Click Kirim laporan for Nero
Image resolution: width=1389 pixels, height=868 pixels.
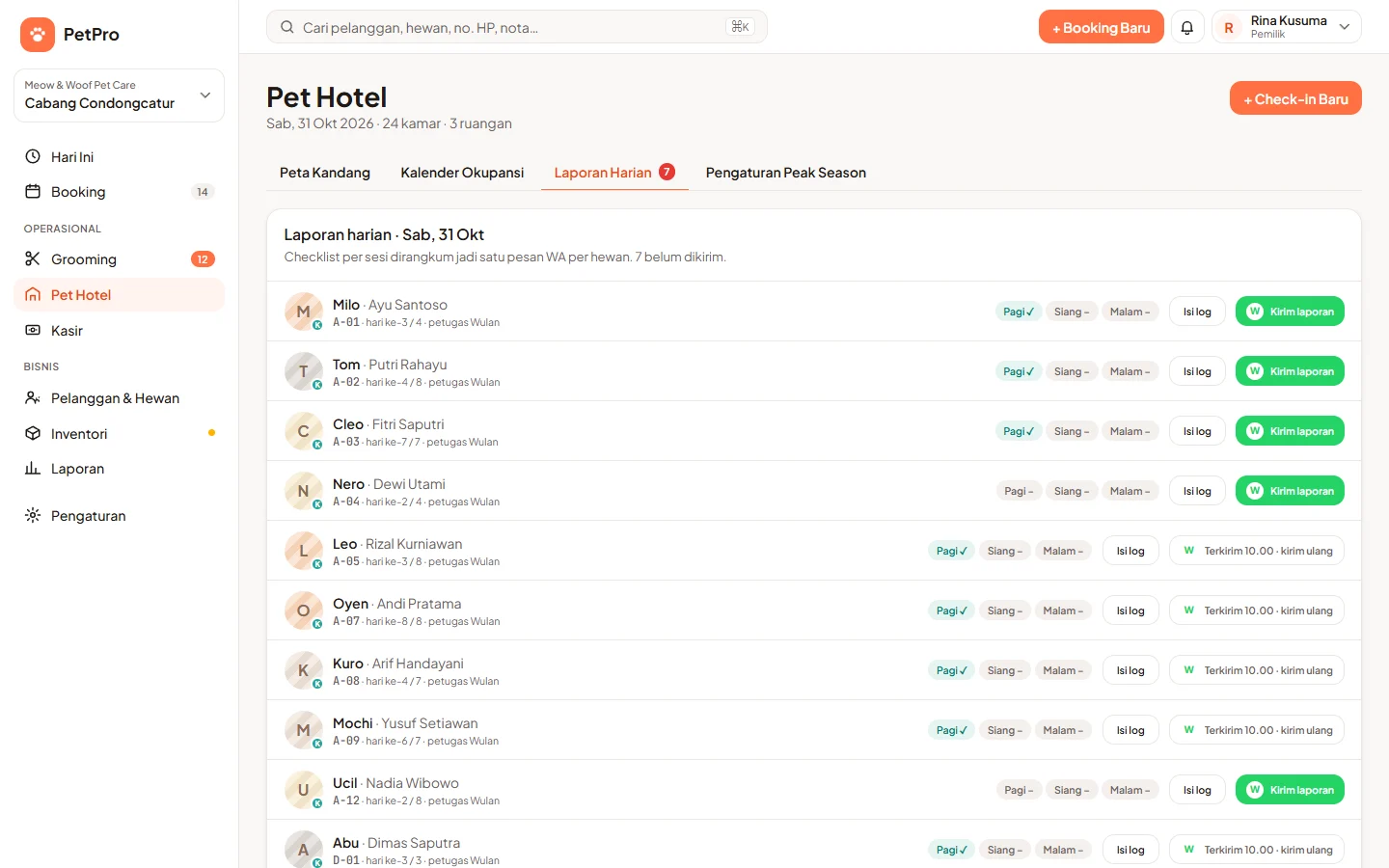[1290, 491]
